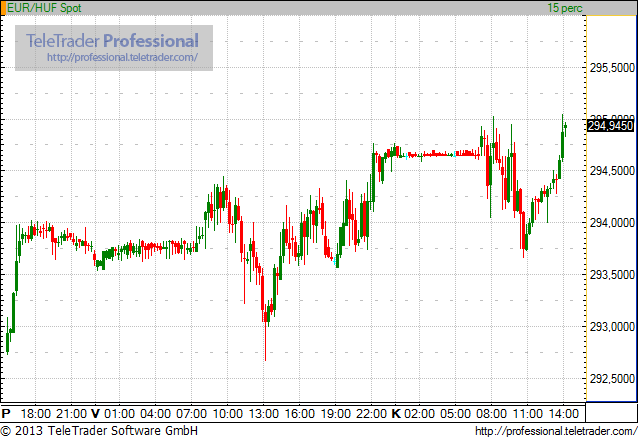The width and height of the screenshot is (638, 440).
Task: Click the 11:00 time axis label
Action: tap(527, 414)
